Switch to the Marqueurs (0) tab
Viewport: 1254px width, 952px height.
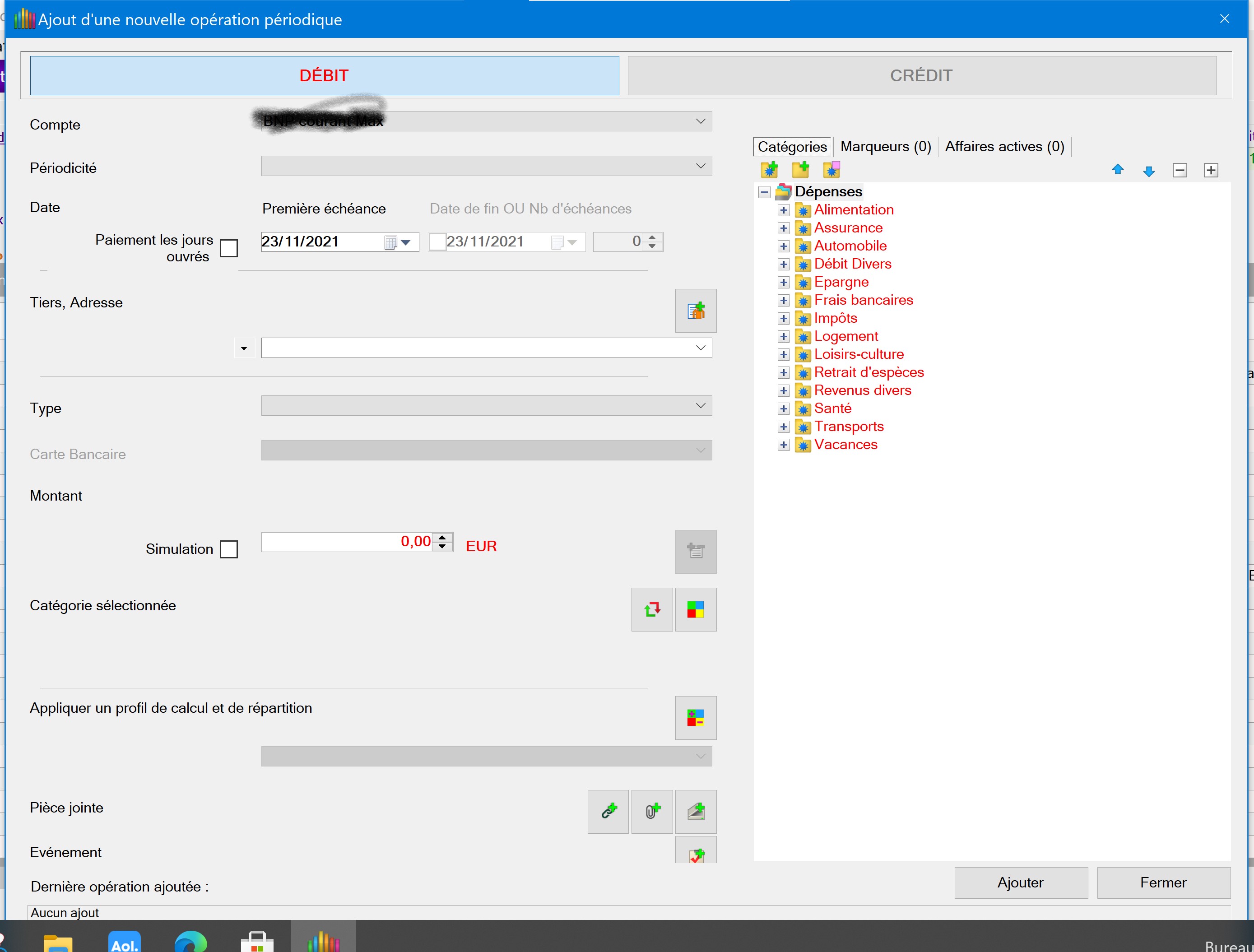pyautogui.click(x=885, y=146)
